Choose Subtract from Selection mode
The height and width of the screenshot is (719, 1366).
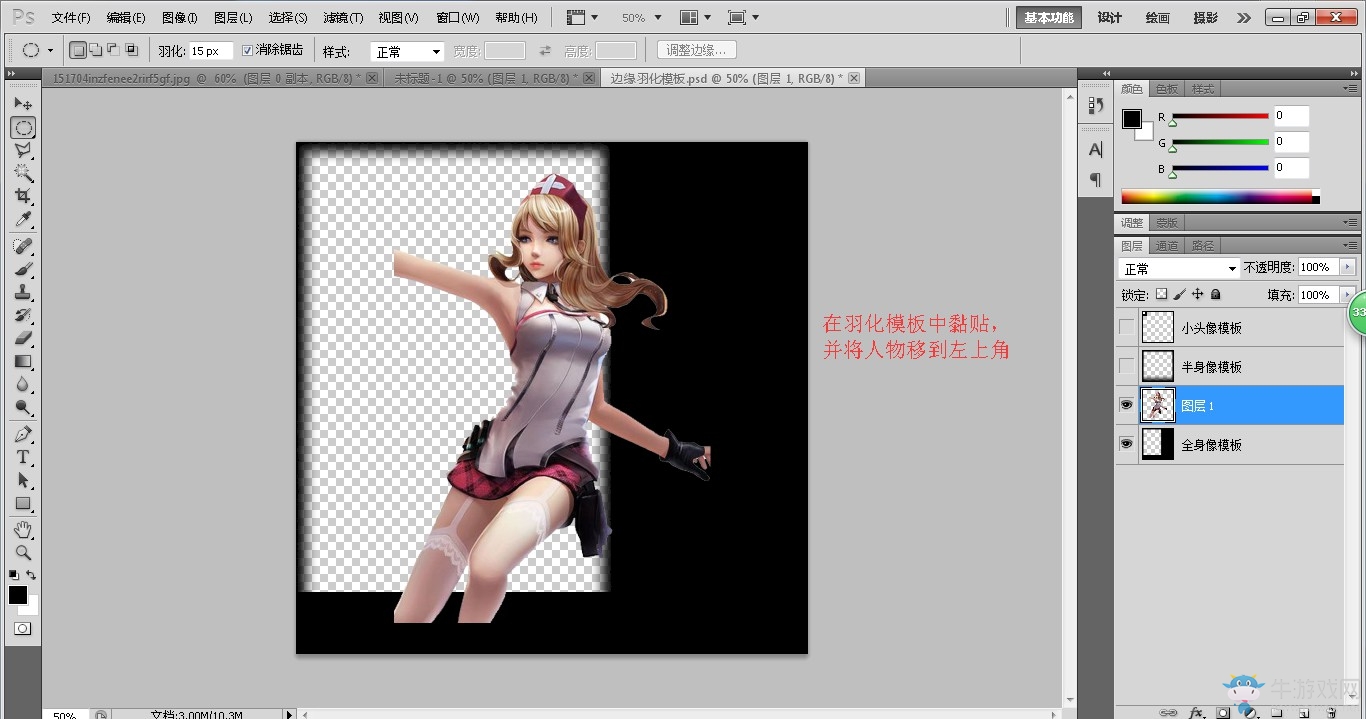coord(113,50)
